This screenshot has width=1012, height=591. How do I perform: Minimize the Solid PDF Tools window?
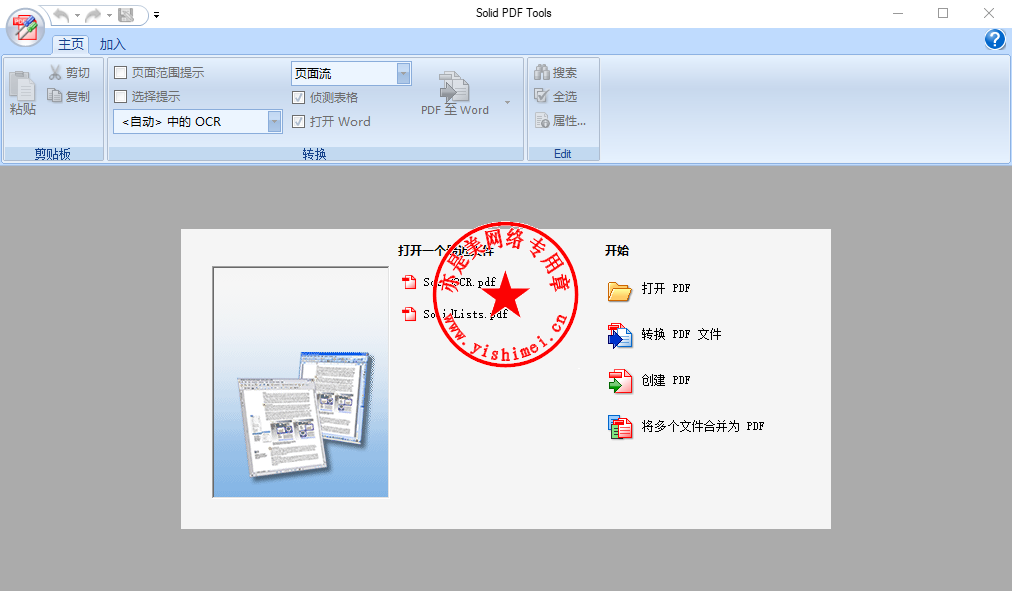pos(898,13)
